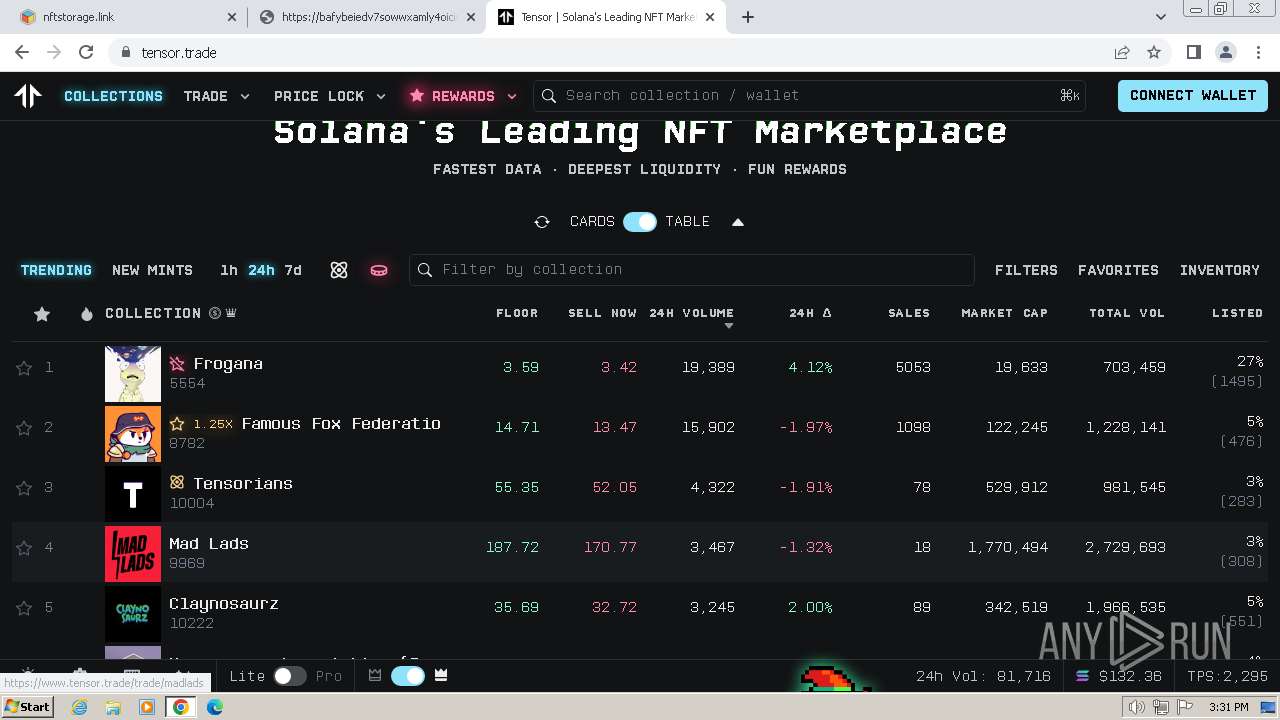The height and width of the screenshot is (720, 1280).
Task: Click the pink coin icon filter
Action: 379,270
